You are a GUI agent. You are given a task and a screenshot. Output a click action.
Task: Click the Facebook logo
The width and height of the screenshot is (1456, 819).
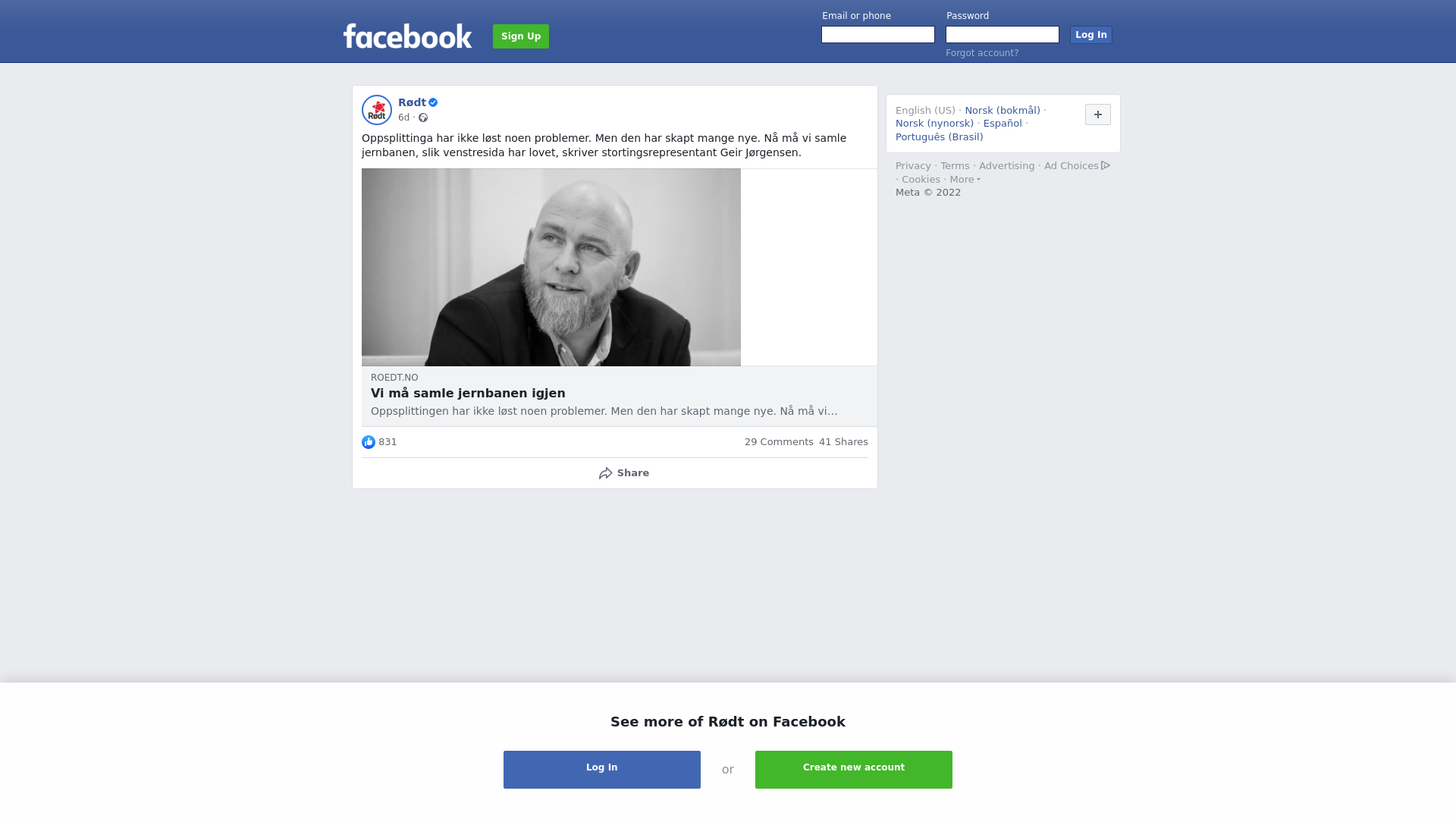407,36
